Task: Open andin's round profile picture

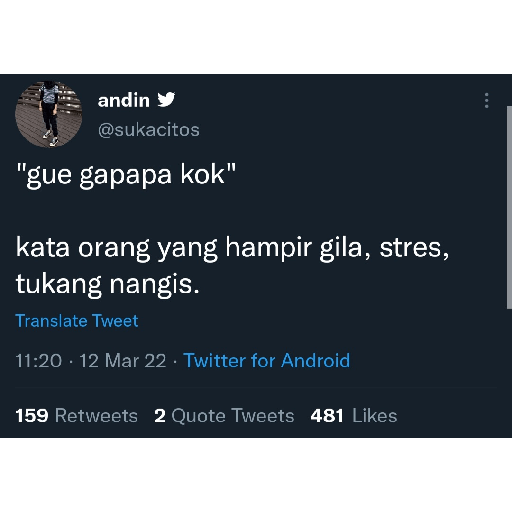Action: [x=49, y=114]
